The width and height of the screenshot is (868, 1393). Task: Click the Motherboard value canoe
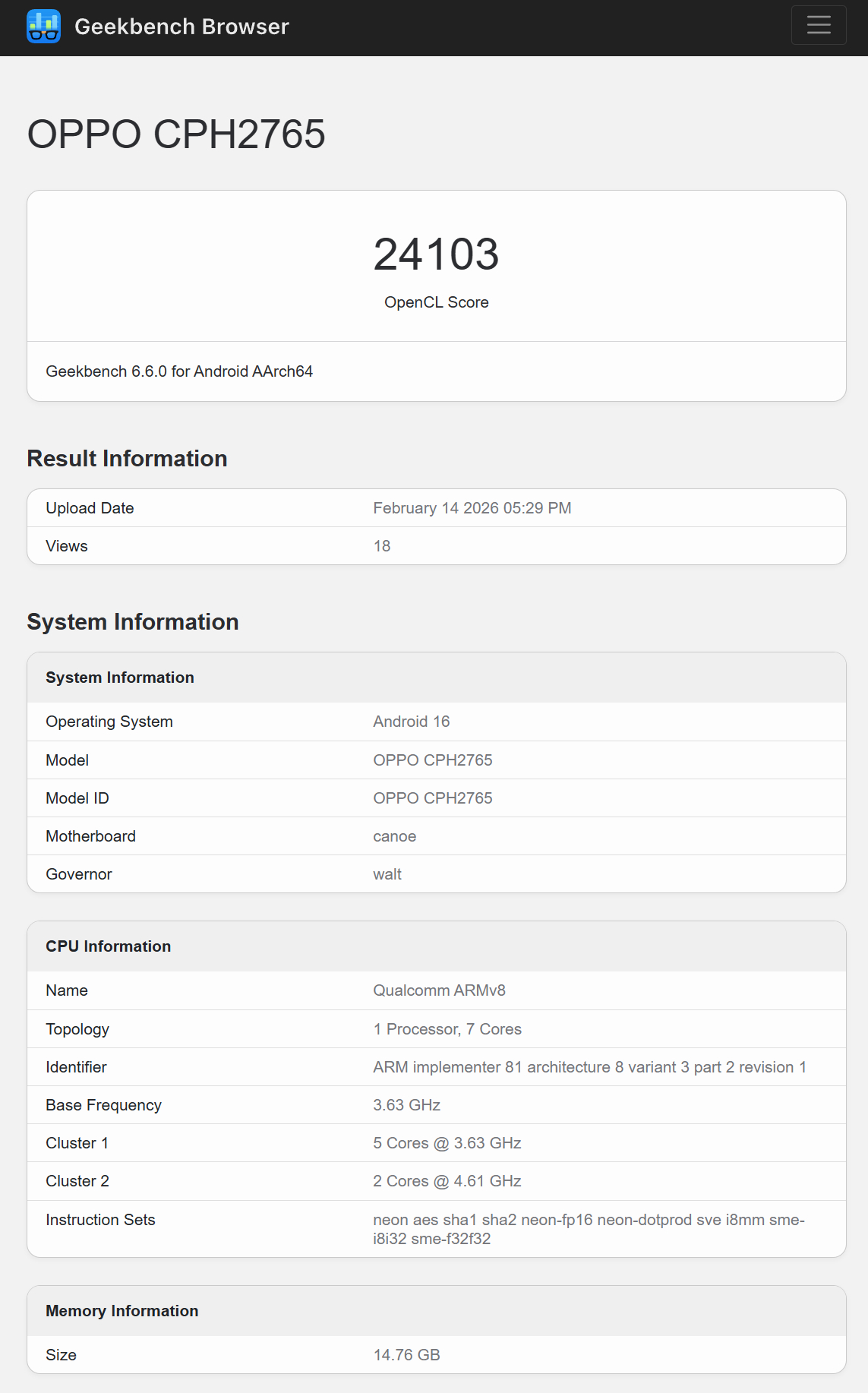(x=394, y=836)
